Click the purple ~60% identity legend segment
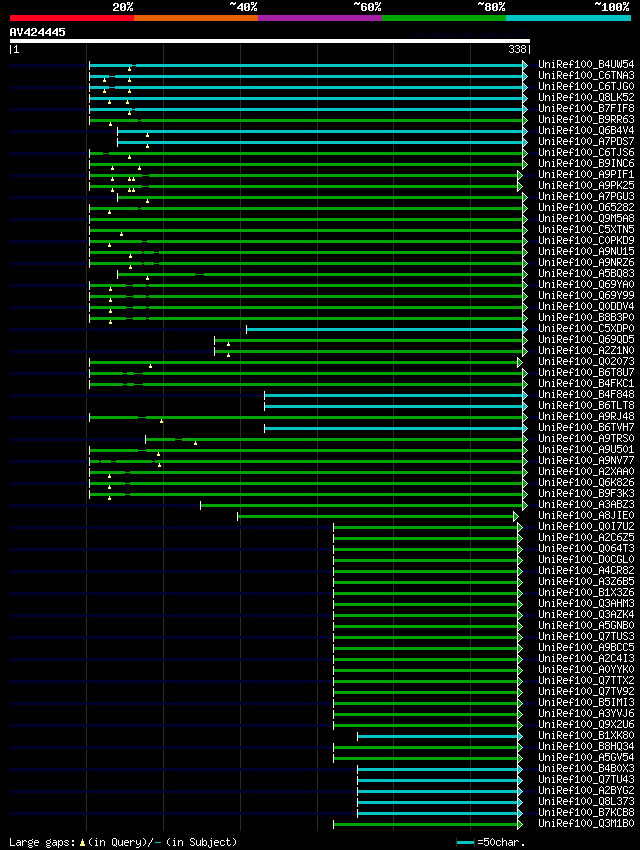Viewport: 640px width, 850px height. click(320, 18)
